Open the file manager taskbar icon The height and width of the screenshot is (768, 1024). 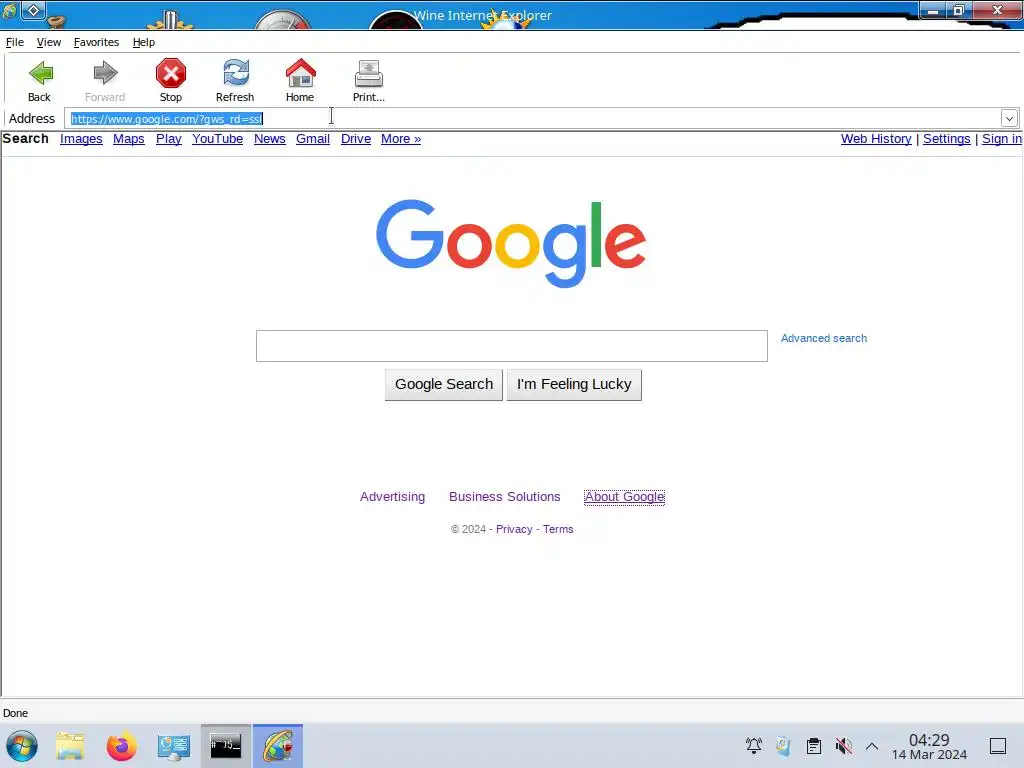[x=70, y=746]
